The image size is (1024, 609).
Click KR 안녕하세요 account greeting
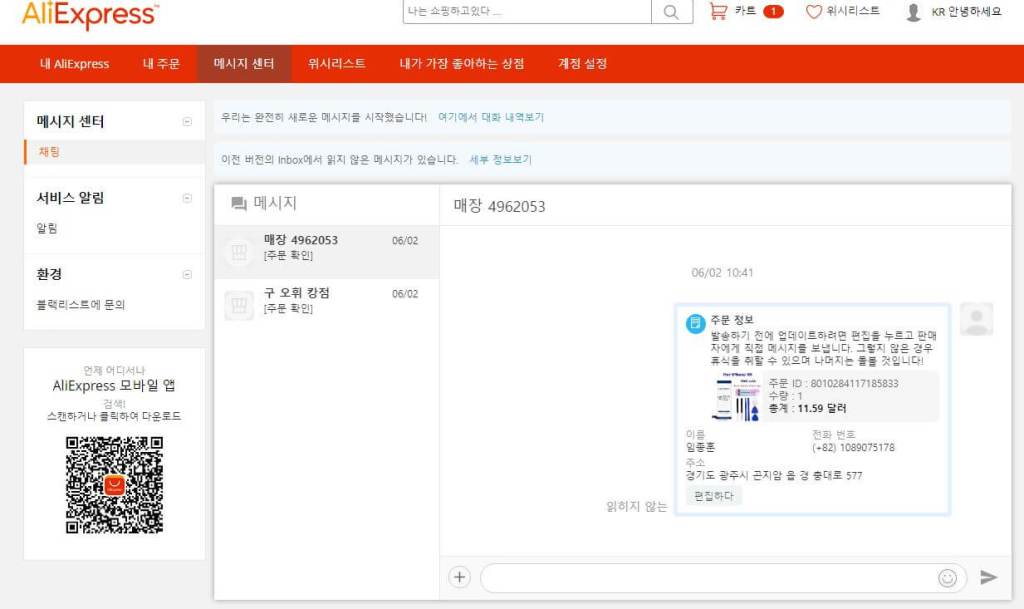[x=967, y=12]
